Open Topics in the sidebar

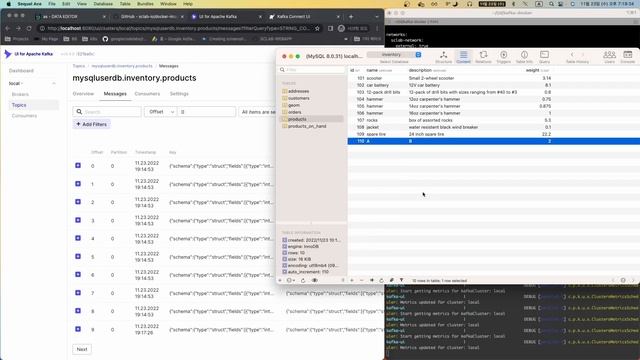tap(33, 105)
